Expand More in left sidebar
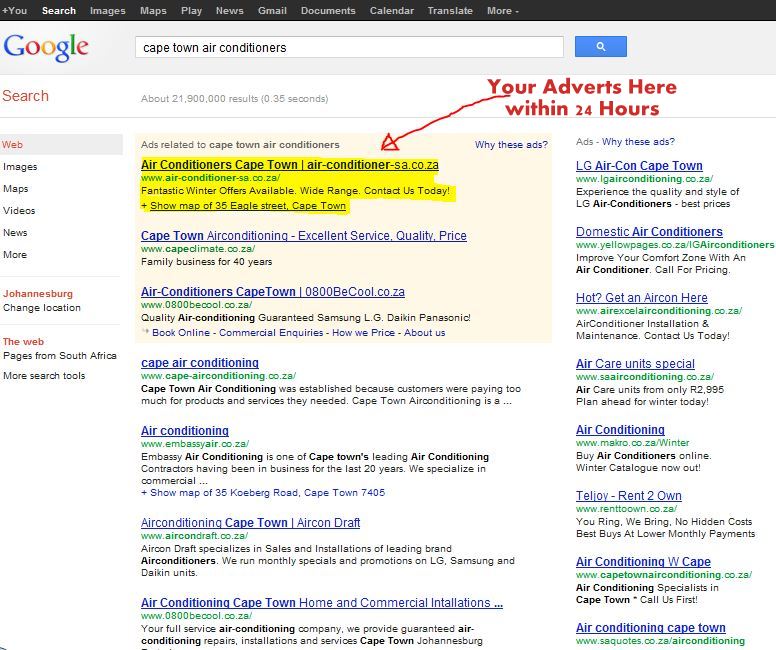This screenshot has height=650, width=776. tap(15, 254)
